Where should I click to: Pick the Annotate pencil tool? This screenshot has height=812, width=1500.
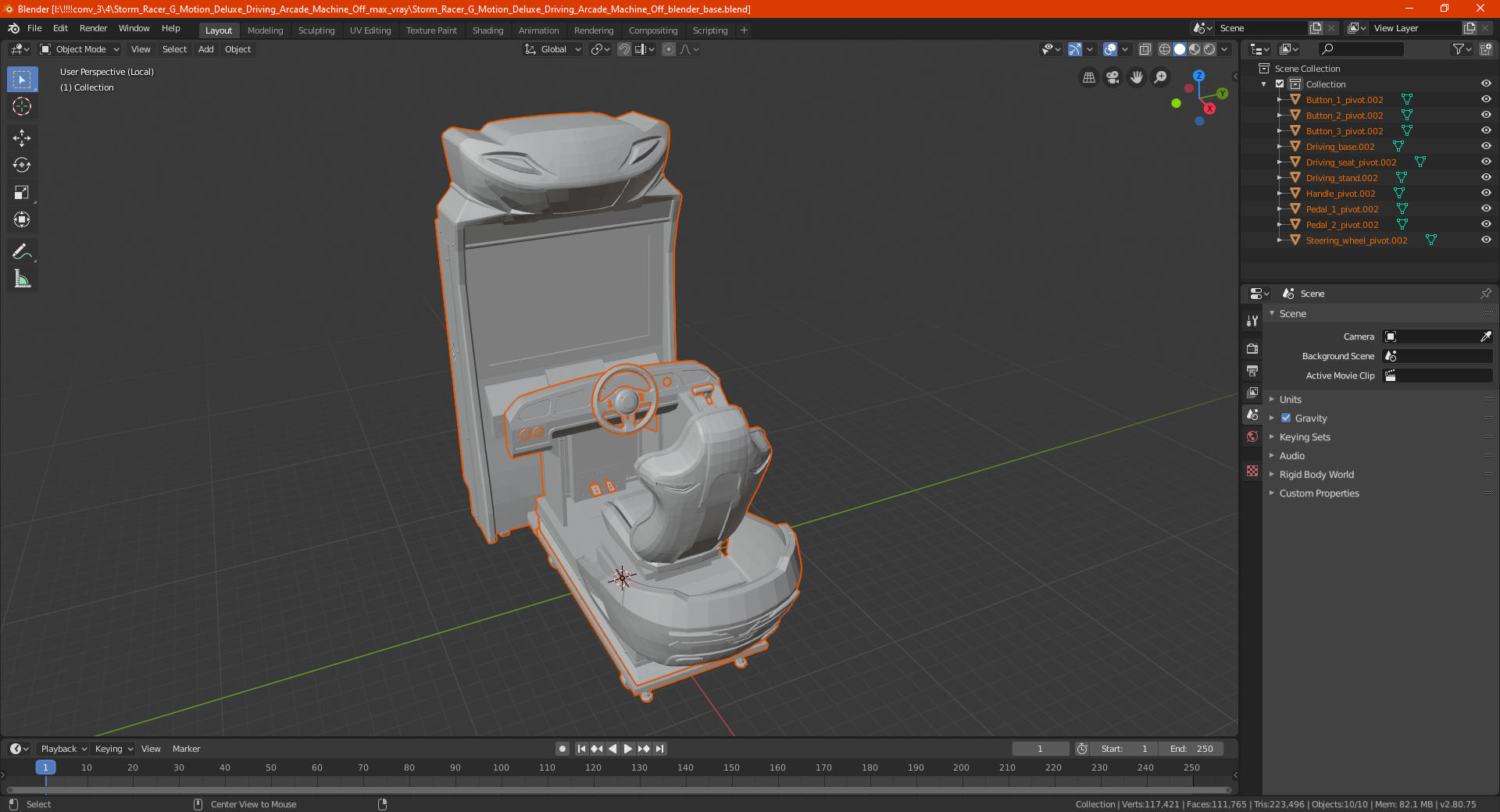pyautogui.click(x=22, y=251)
